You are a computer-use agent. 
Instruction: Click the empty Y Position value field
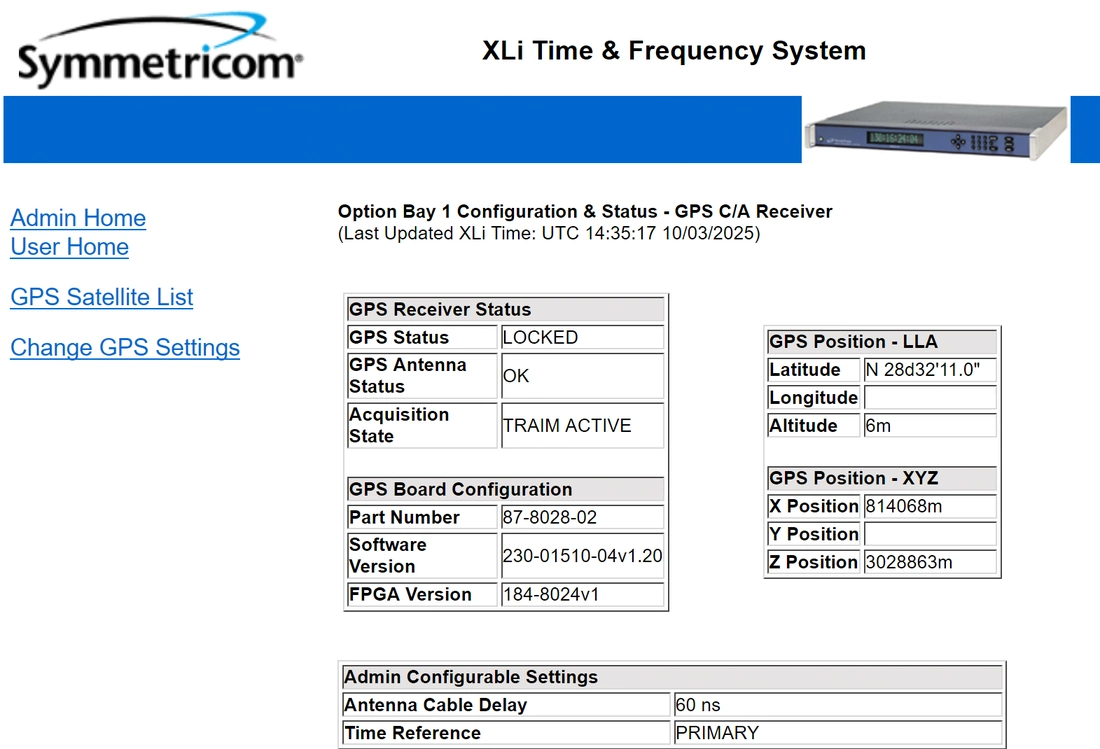pyautogui.click(x=930, y=534)
